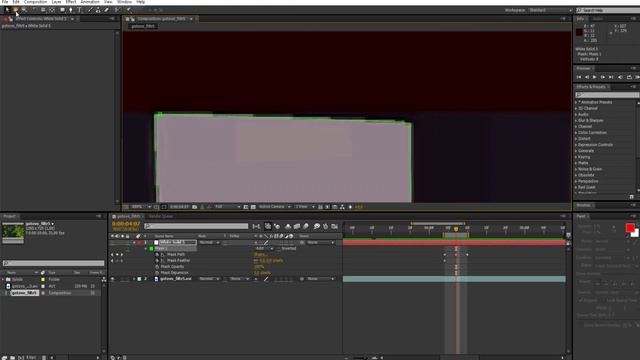640x360 pixels.
Task: Click the timeline current time indicator
Action: (456, 229)
